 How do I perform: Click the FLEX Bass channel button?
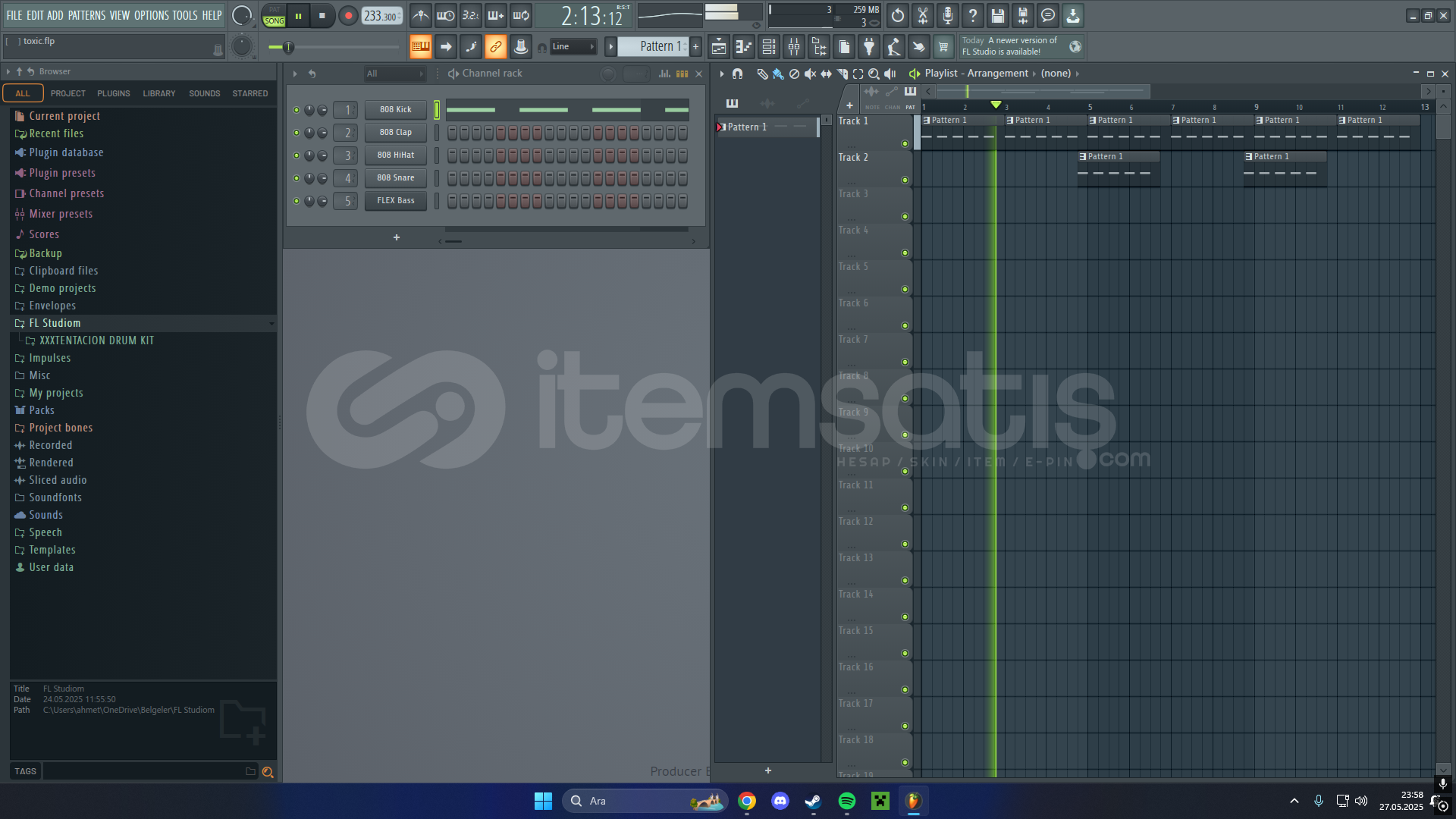point(395,201)
